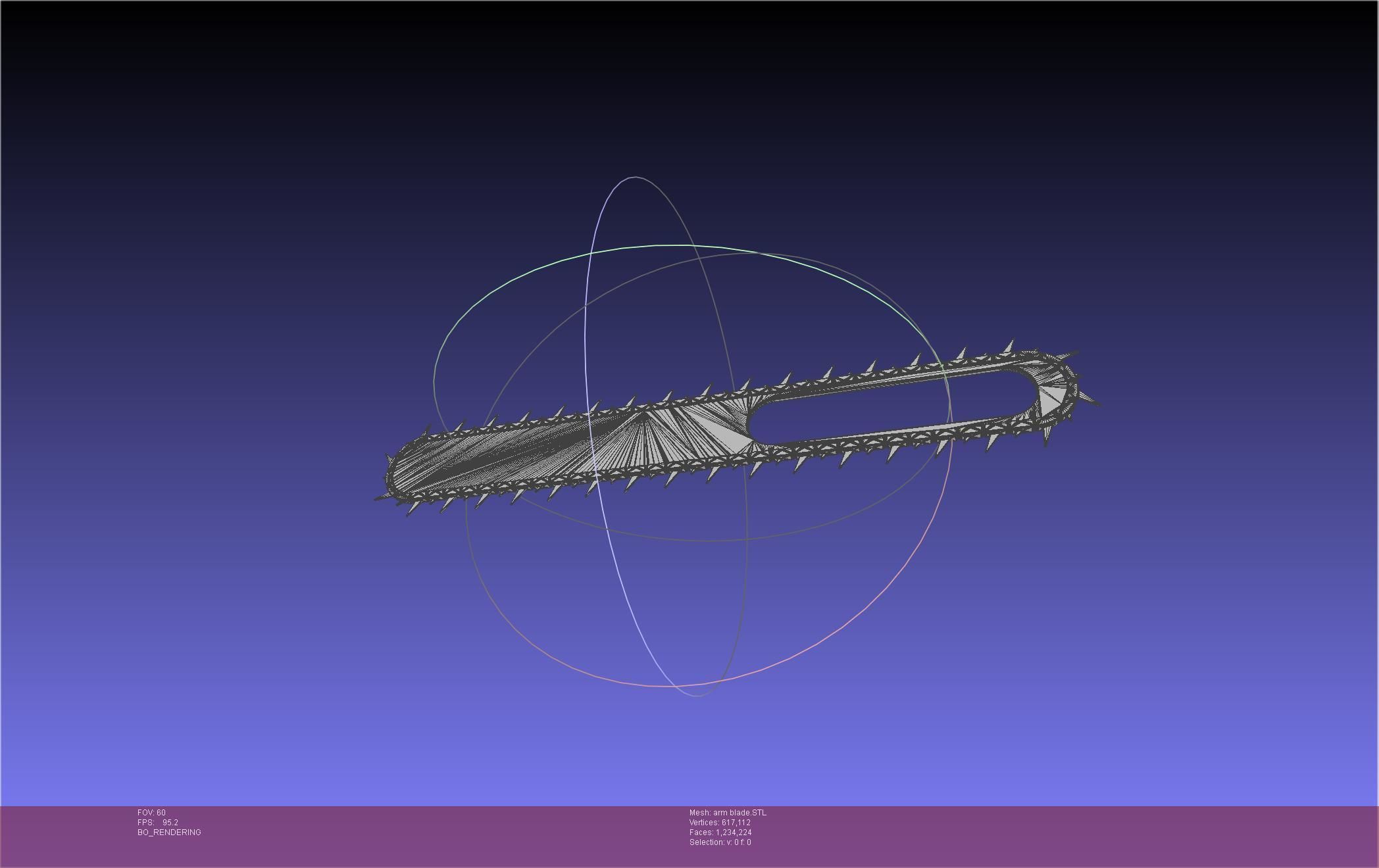Select the FOV: 60 readout

151,813
